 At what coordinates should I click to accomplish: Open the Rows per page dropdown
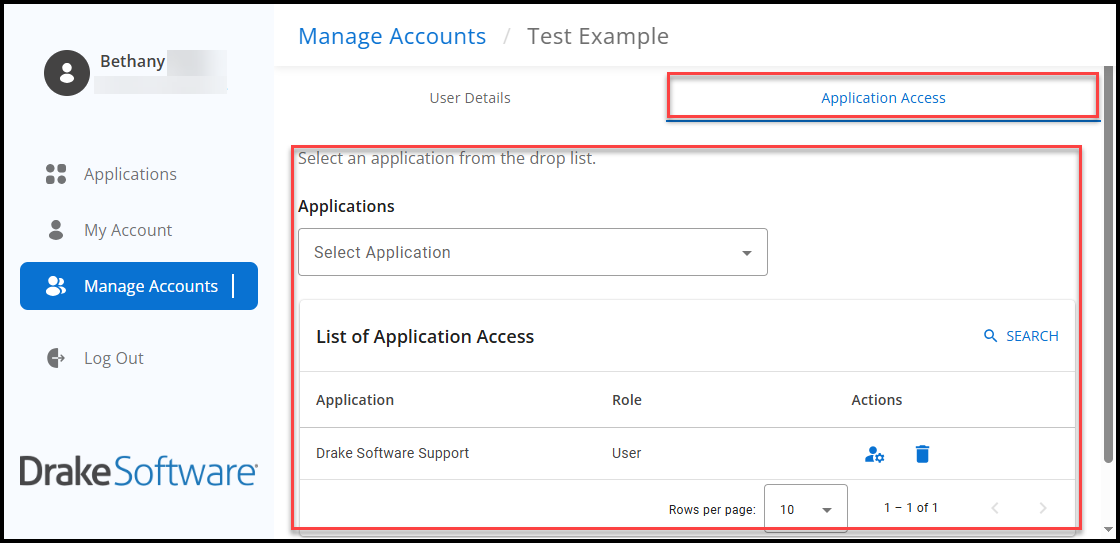[x=806, y=509]
